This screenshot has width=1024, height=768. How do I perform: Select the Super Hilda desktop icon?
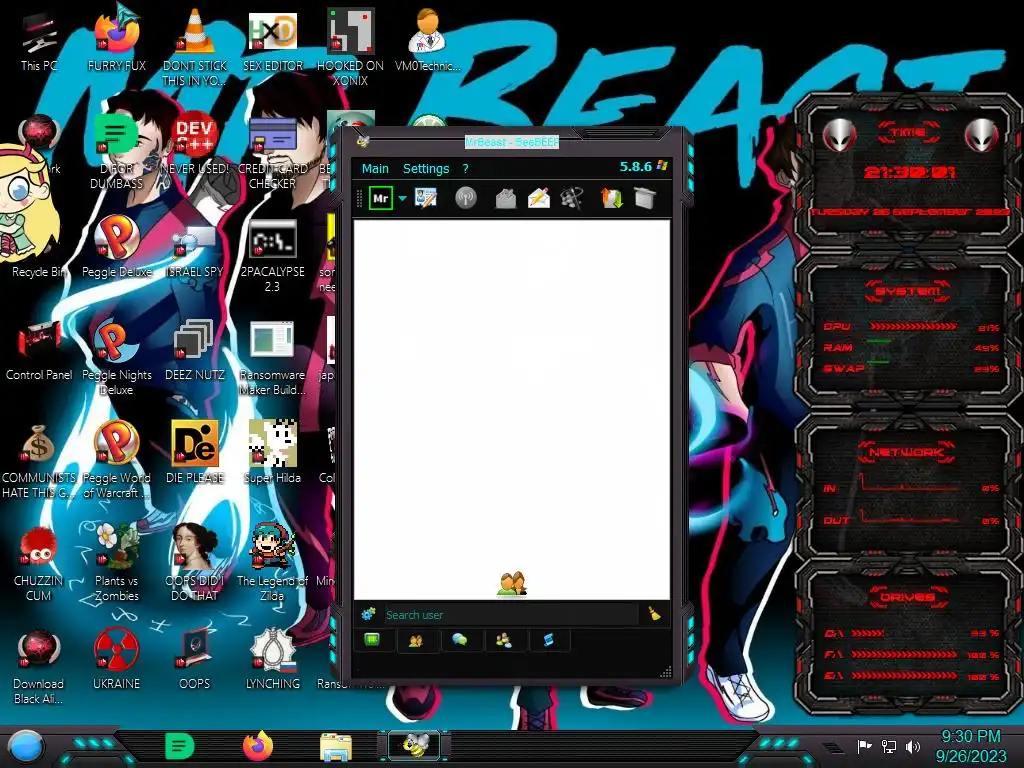(272, 453)
